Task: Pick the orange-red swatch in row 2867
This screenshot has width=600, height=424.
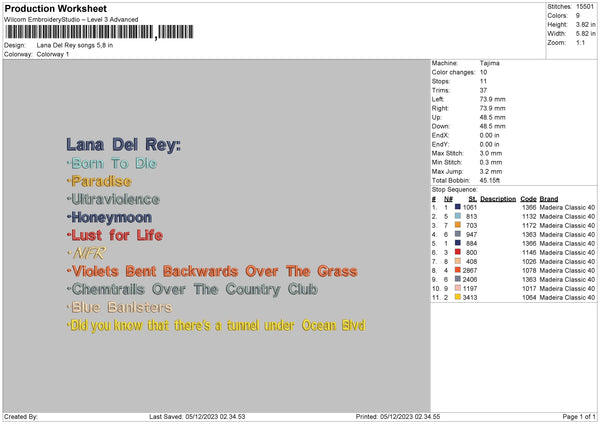Action: pyautogui.click(x=458, y=270)
